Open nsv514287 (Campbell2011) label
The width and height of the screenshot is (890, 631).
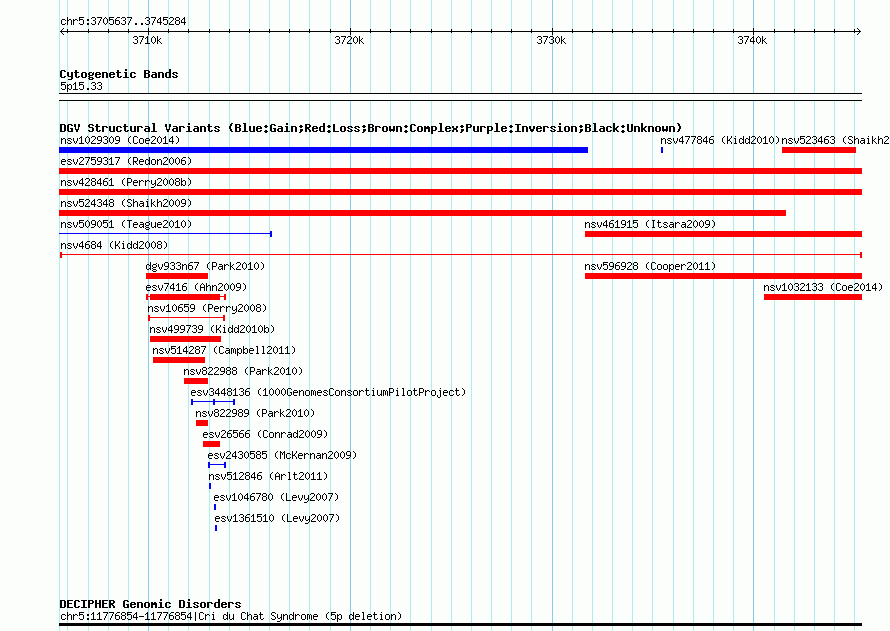click(224, 350)
